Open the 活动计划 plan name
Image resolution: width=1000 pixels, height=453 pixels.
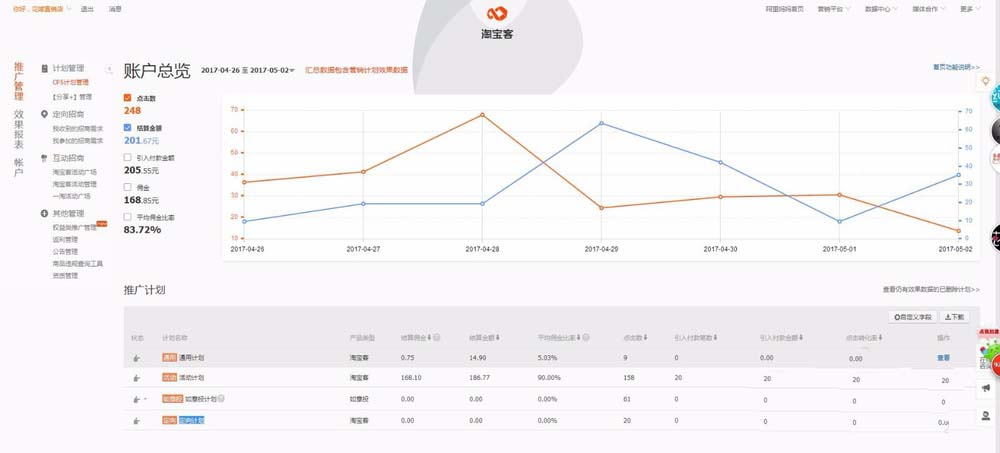191,378
